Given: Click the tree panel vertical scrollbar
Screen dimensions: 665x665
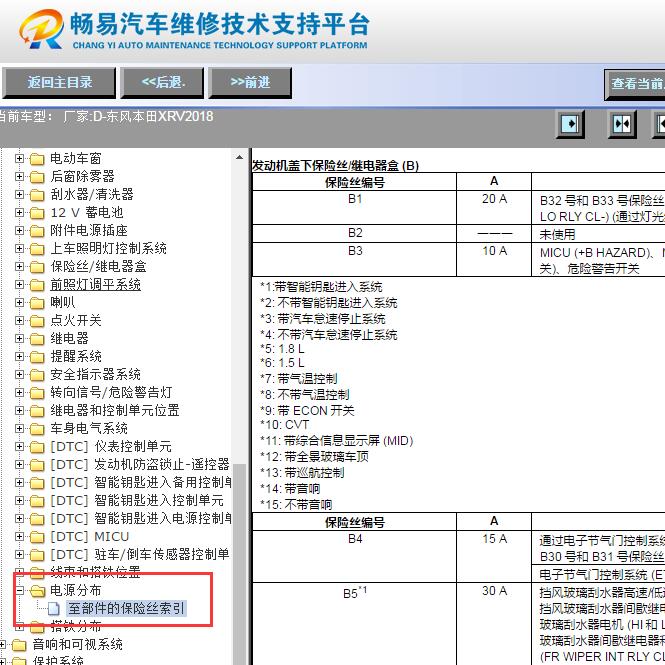Looking at the screenshot, I should tap(240, 400).
